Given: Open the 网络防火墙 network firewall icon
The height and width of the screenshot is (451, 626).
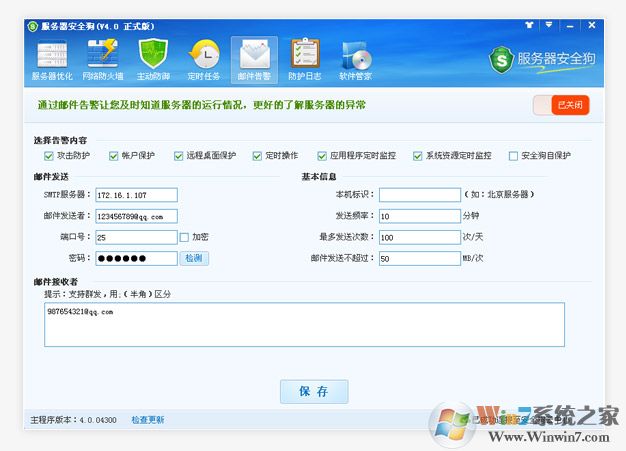Looking at the screenshot, I should pyautogui.click(x=103, y=60).
